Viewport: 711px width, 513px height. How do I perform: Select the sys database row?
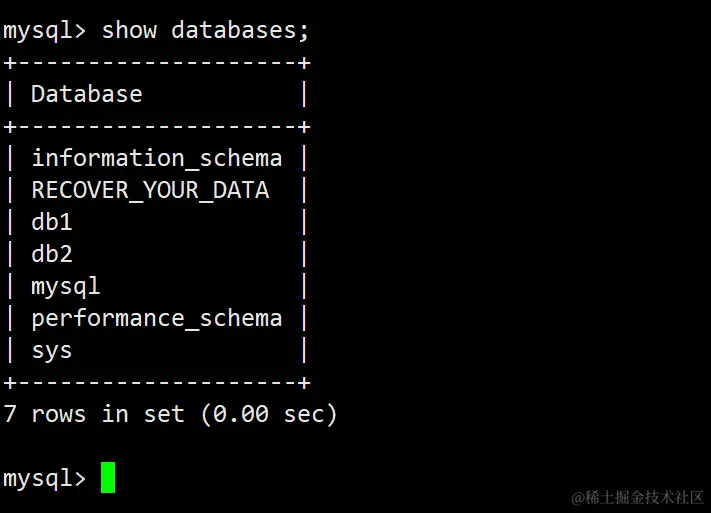click(52, 350)
